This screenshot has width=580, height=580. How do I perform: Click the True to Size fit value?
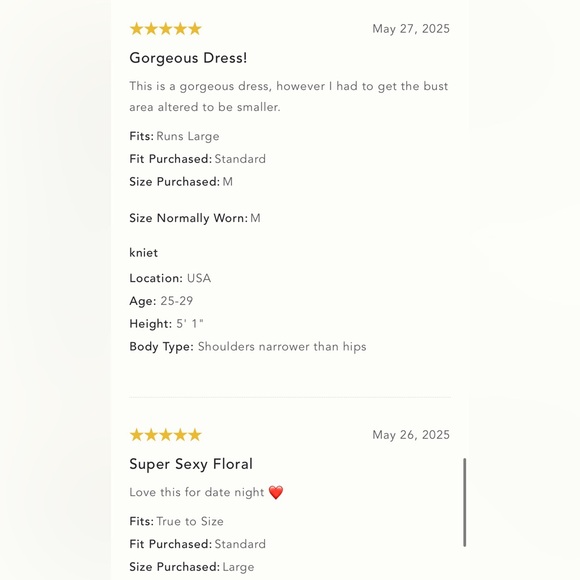(x=190, y=521)
